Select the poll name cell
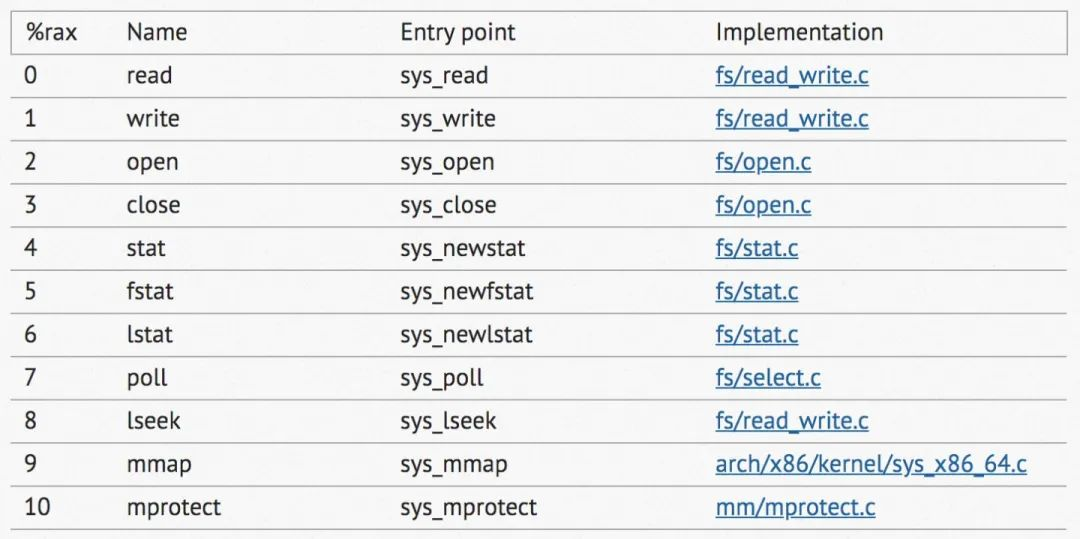This screenshot has width=1080, height=539. point(147,378)
